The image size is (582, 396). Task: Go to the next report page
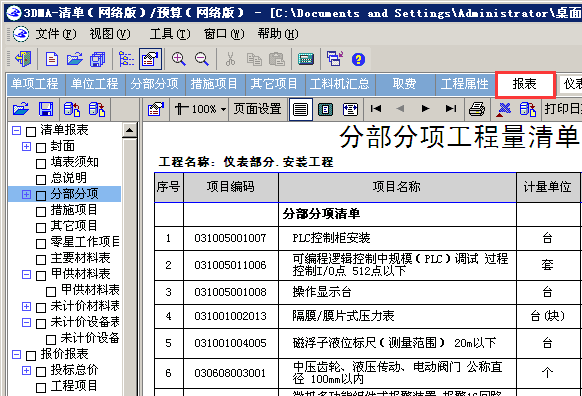click(425, 109)
